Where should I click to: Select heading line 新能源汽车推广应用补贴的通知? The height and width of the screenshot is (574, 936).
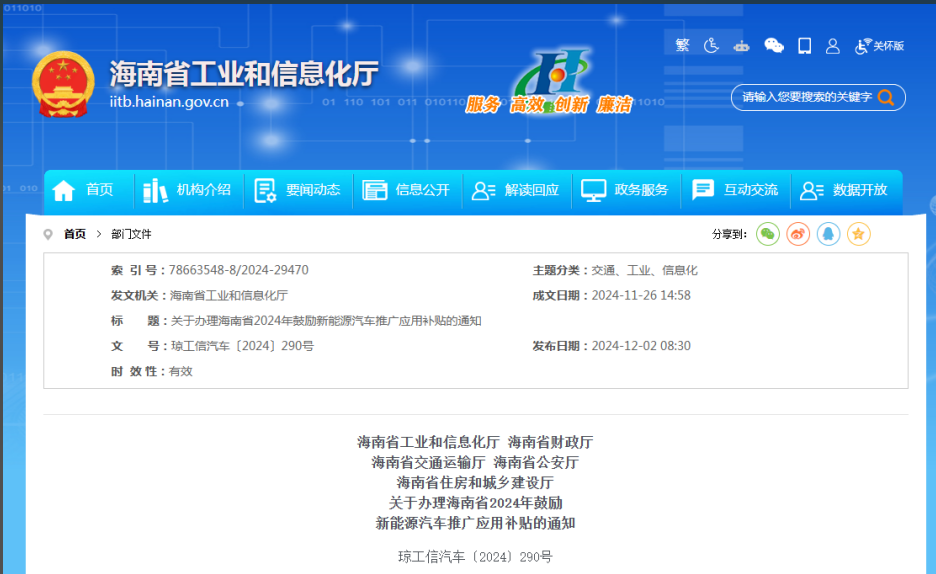[x=475, y=523]
